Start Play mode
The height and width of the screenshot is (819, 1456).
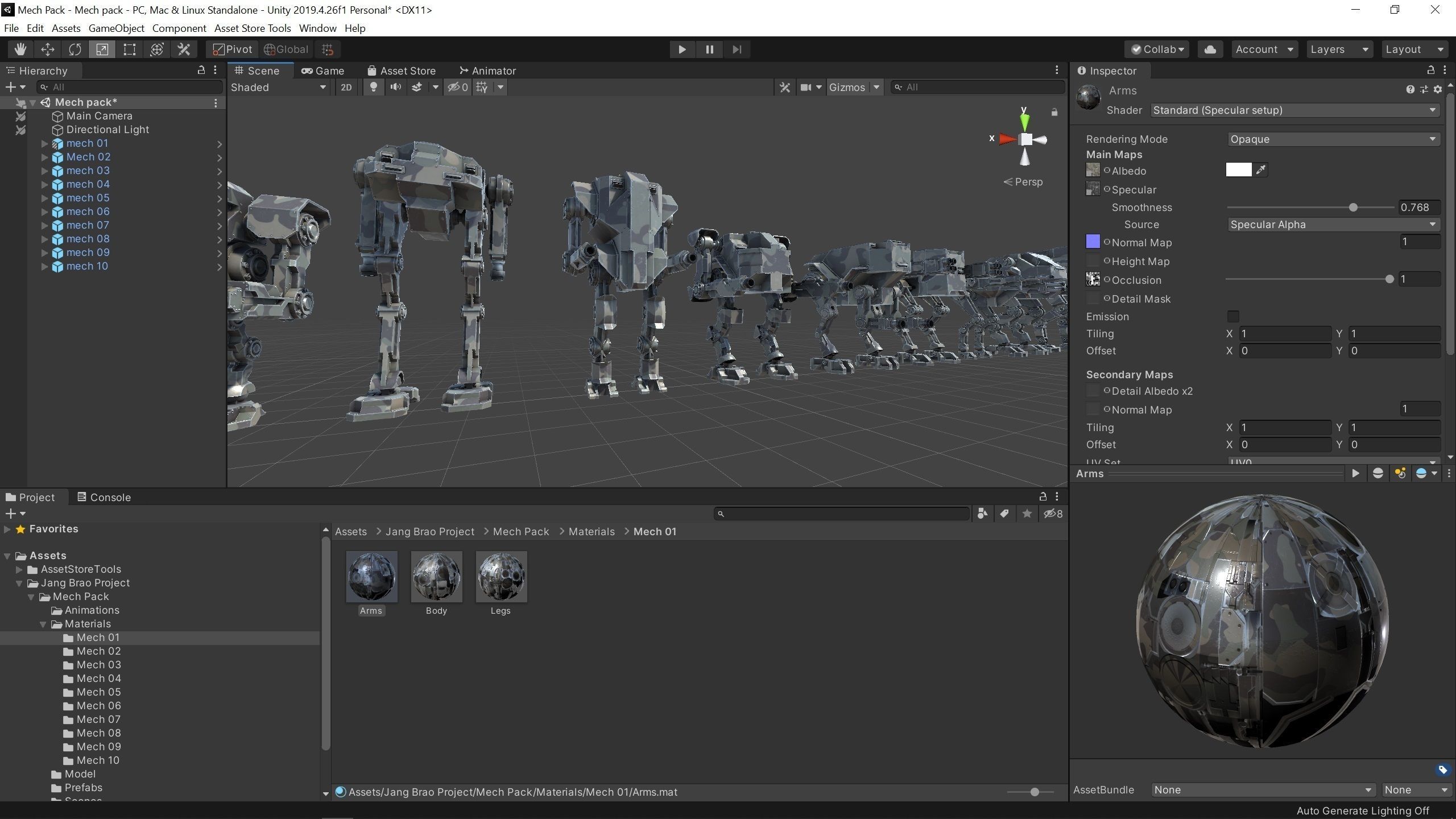682,49
